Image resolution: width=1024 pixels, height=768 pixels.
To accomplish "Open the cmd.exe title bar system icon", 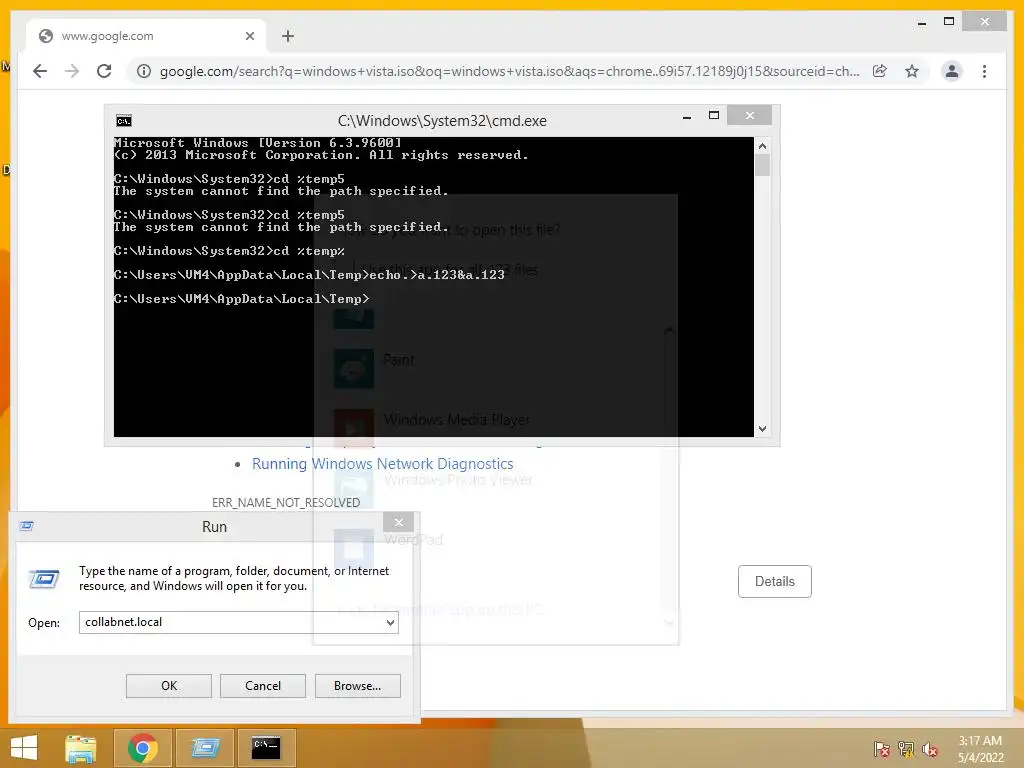I will (123, 121).
